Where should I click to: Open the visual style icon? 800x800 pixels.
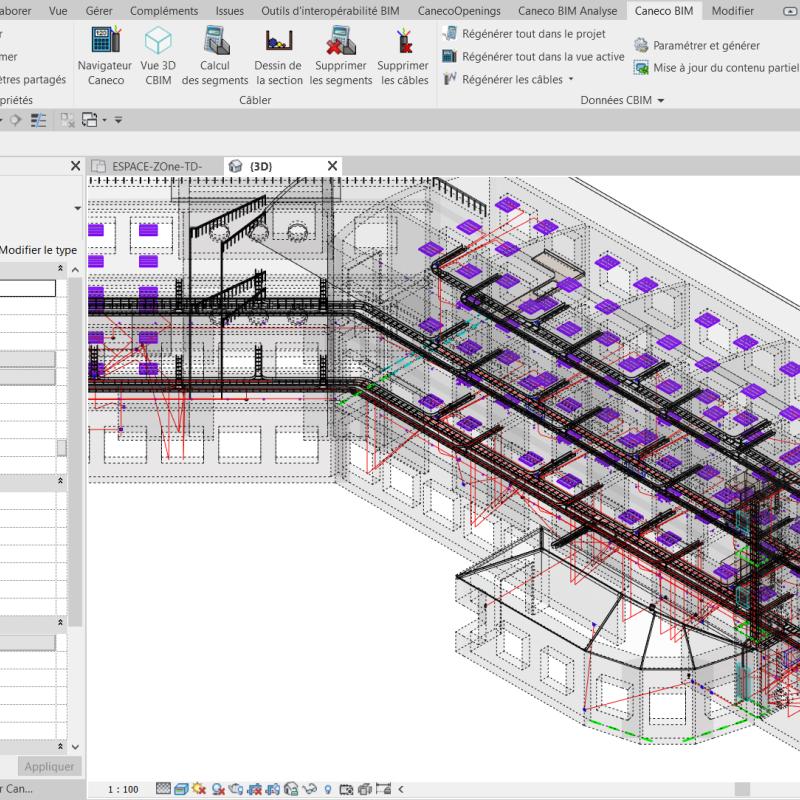pos(181,789)
